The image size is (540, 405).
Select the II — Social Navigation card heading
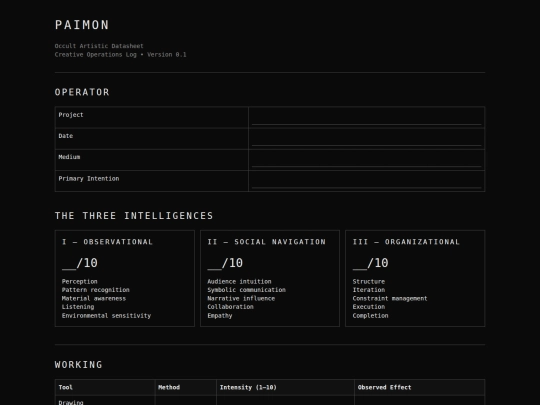[267, 242]
